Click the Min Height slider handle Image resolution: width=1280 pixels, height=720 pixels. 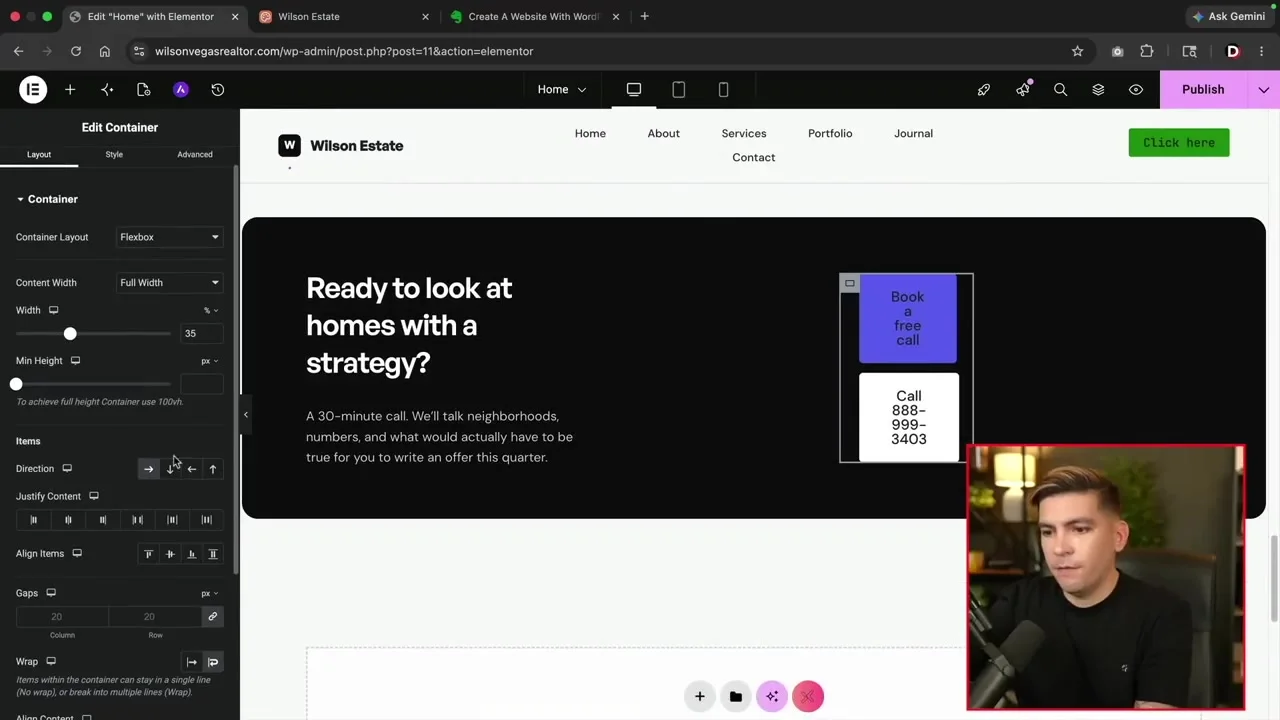tap(16, 384)
